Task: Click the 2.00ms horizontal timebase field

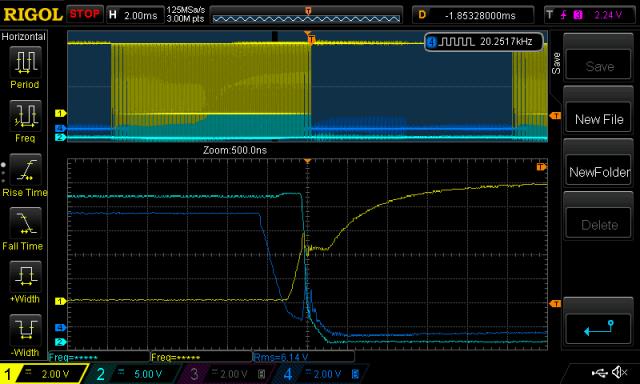Action: (x=135, y=15)
